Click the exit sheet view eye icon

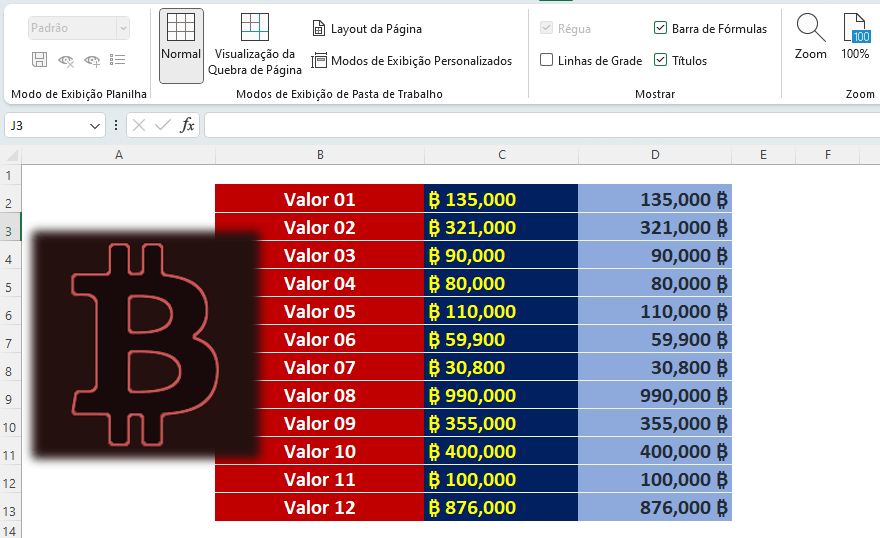[x=66, y=60]
